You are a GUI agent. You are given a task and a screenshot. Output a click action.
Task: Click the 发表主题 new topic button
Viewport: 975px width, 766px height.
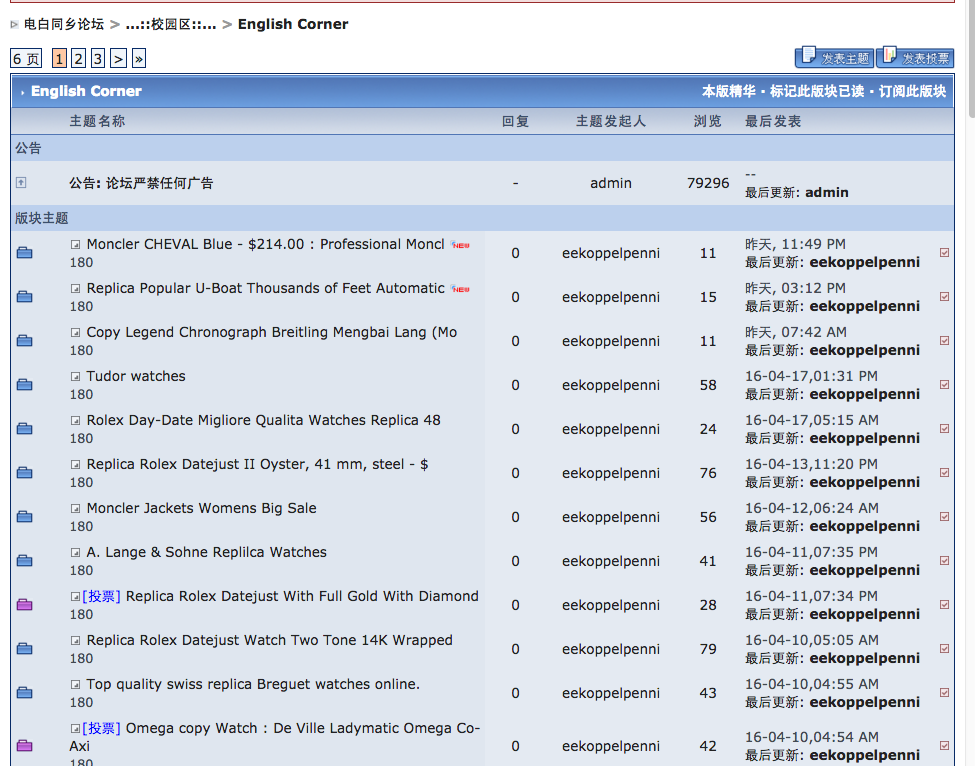click(834, 58)
